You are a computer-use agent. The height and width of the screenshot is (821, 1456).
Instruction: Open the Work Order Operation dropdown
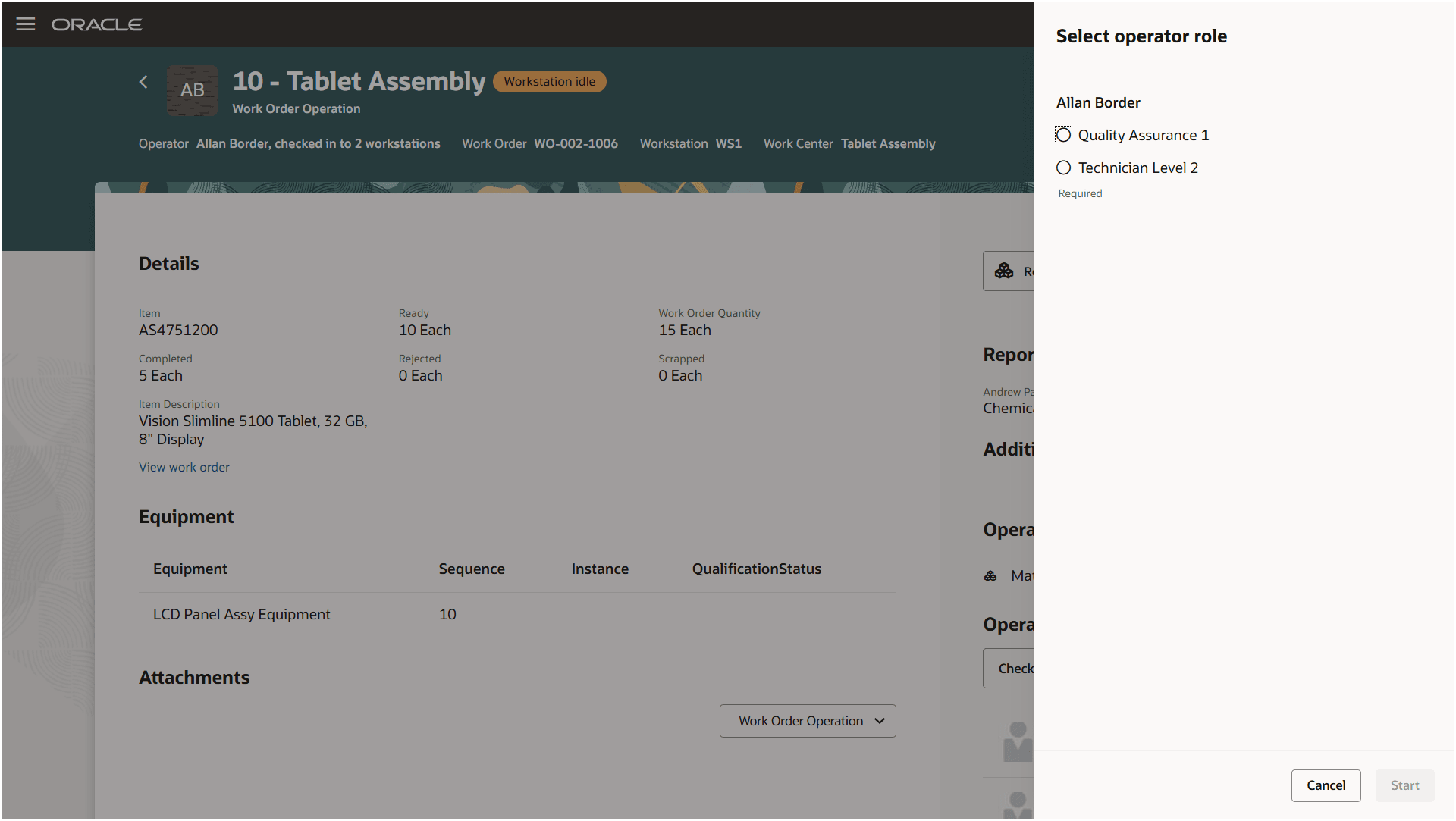[808, 721]
